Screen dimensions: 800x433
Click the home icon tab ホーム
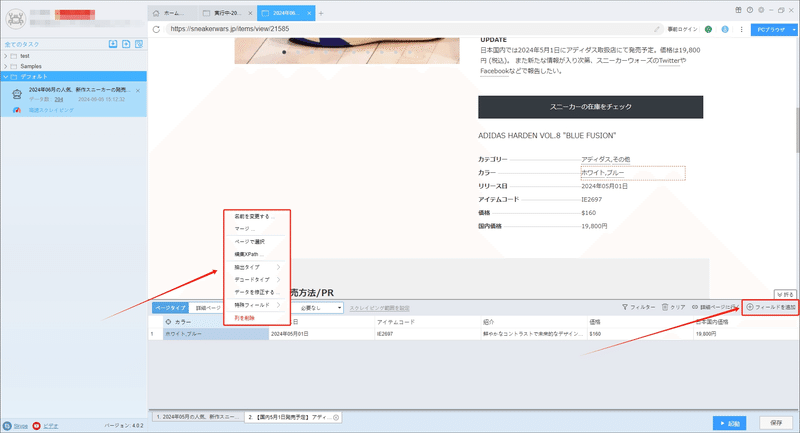pos(171,13)
